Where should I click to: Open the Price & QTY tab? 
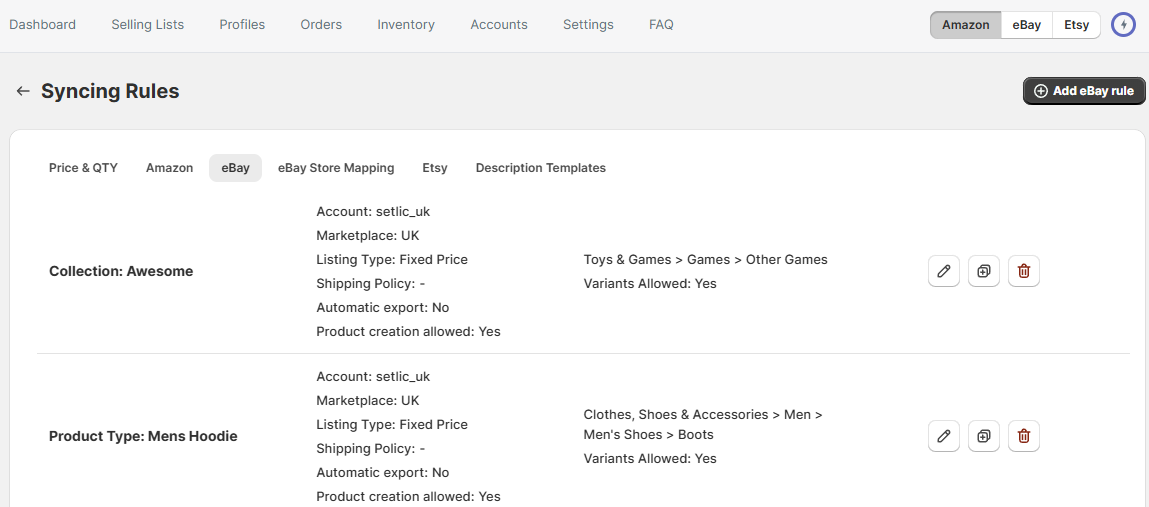[83, 168]
